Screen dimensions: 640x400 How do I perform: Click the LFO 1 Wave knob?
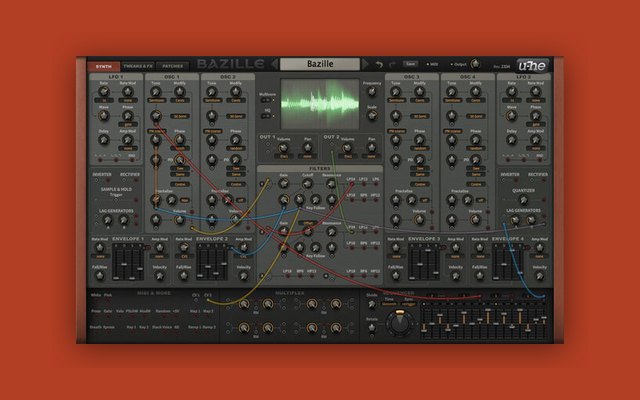click(x=104, y=116)
